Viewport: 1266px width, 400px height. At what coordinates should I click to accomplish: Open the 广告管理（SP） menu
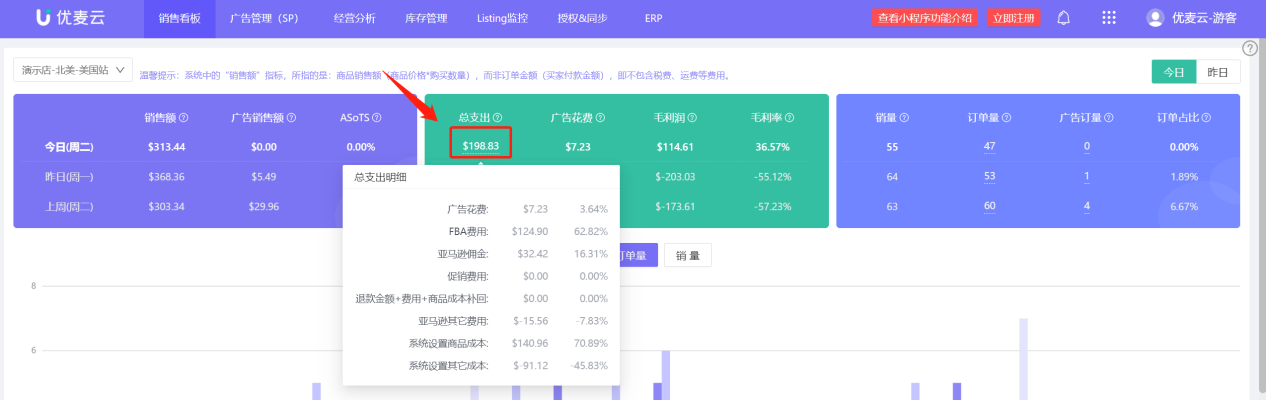(x=264, y=18)
